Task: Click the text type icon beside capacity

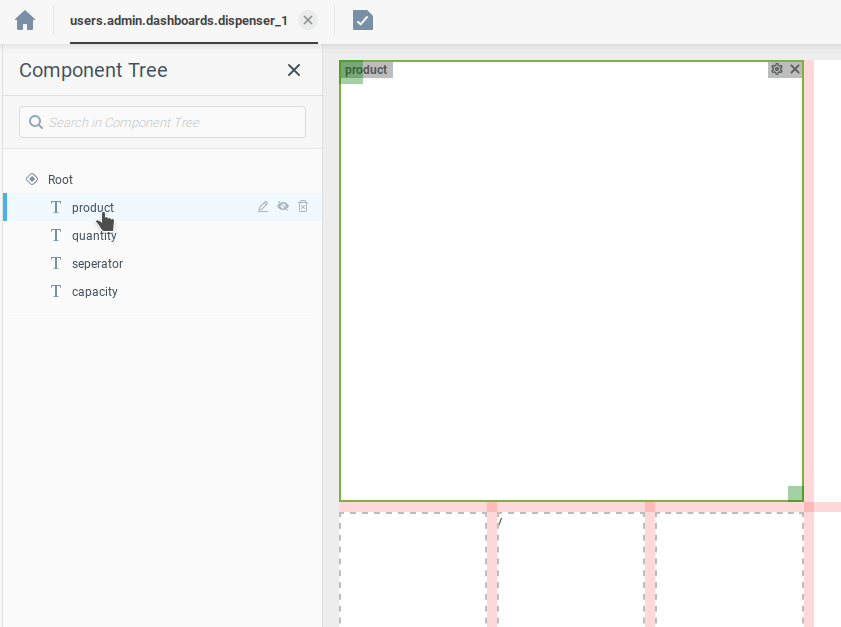Action: tap(56, 292)
